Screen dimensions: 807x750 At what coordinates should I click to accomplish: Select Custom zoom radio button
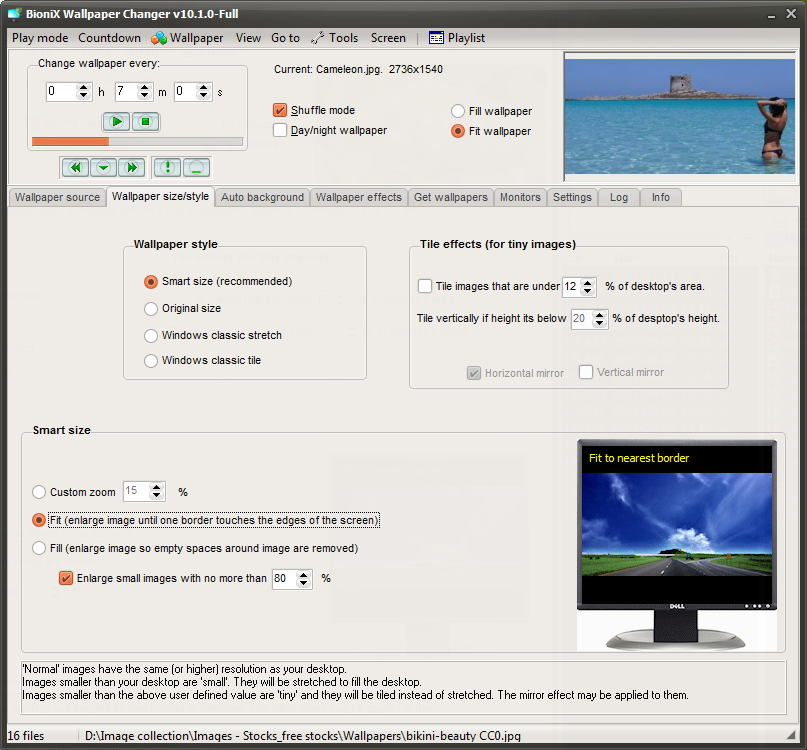[39, 492]
